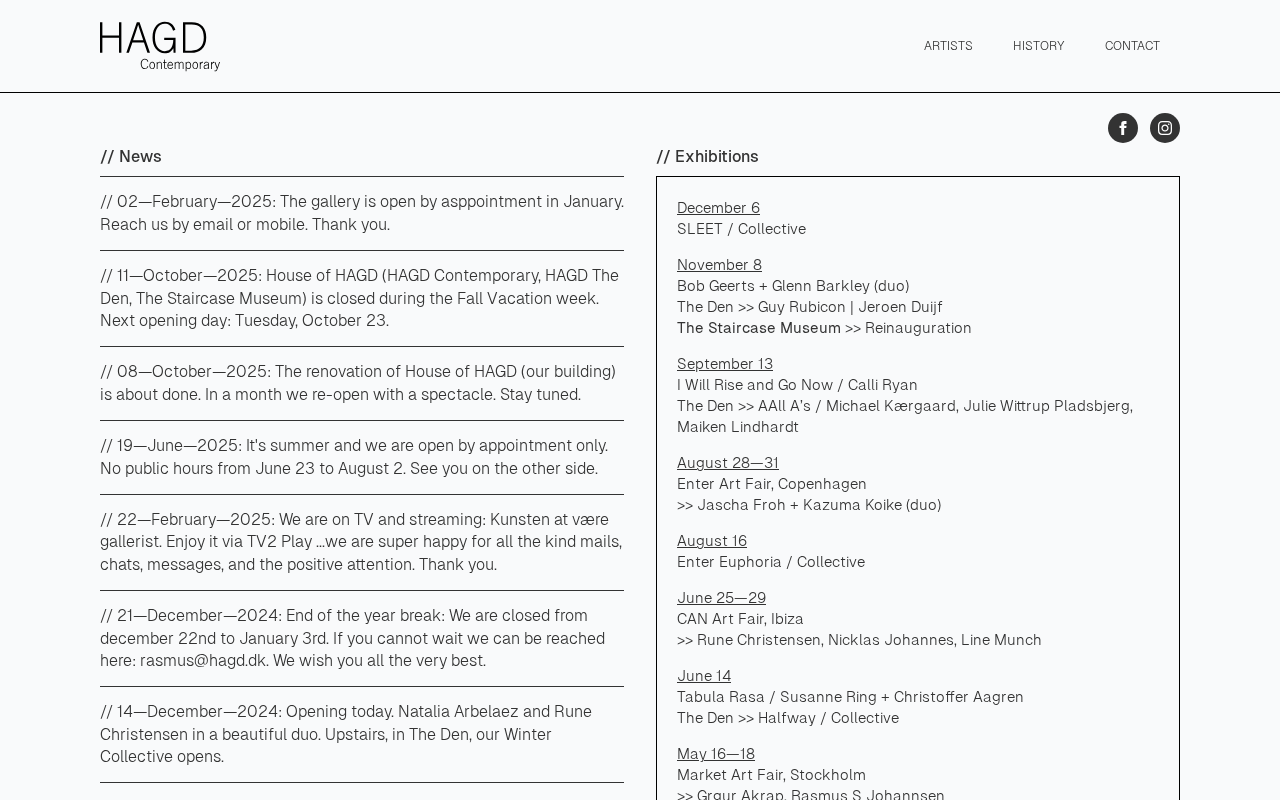Click the 22—February—2025 TV streaming news item
Image resolution: width=1280 pixels, height=800 pixels.
tap(361, 542)
